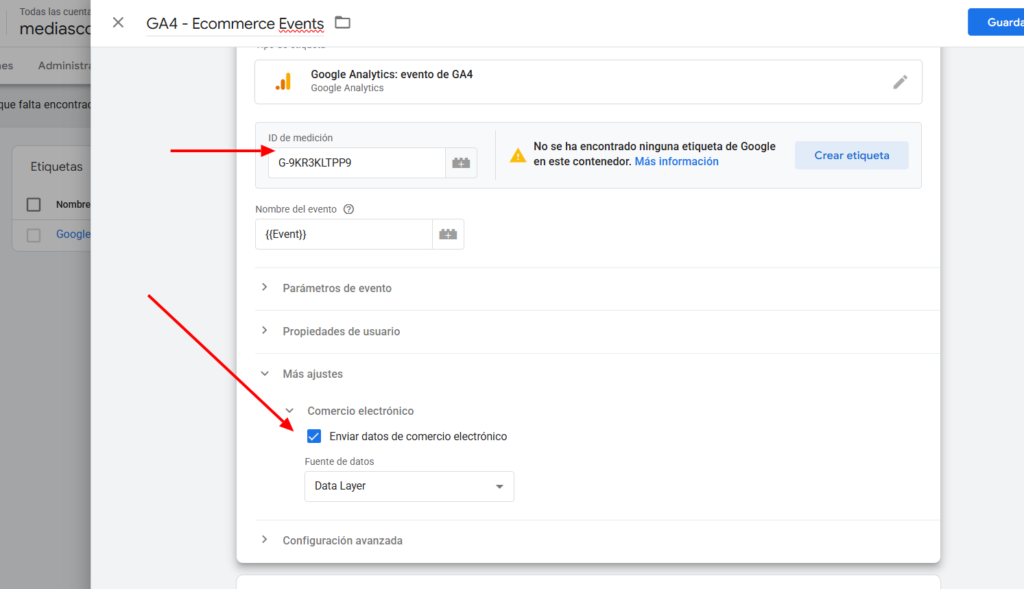Click the pencil icon to edit tag type

(x=900, y=82)
